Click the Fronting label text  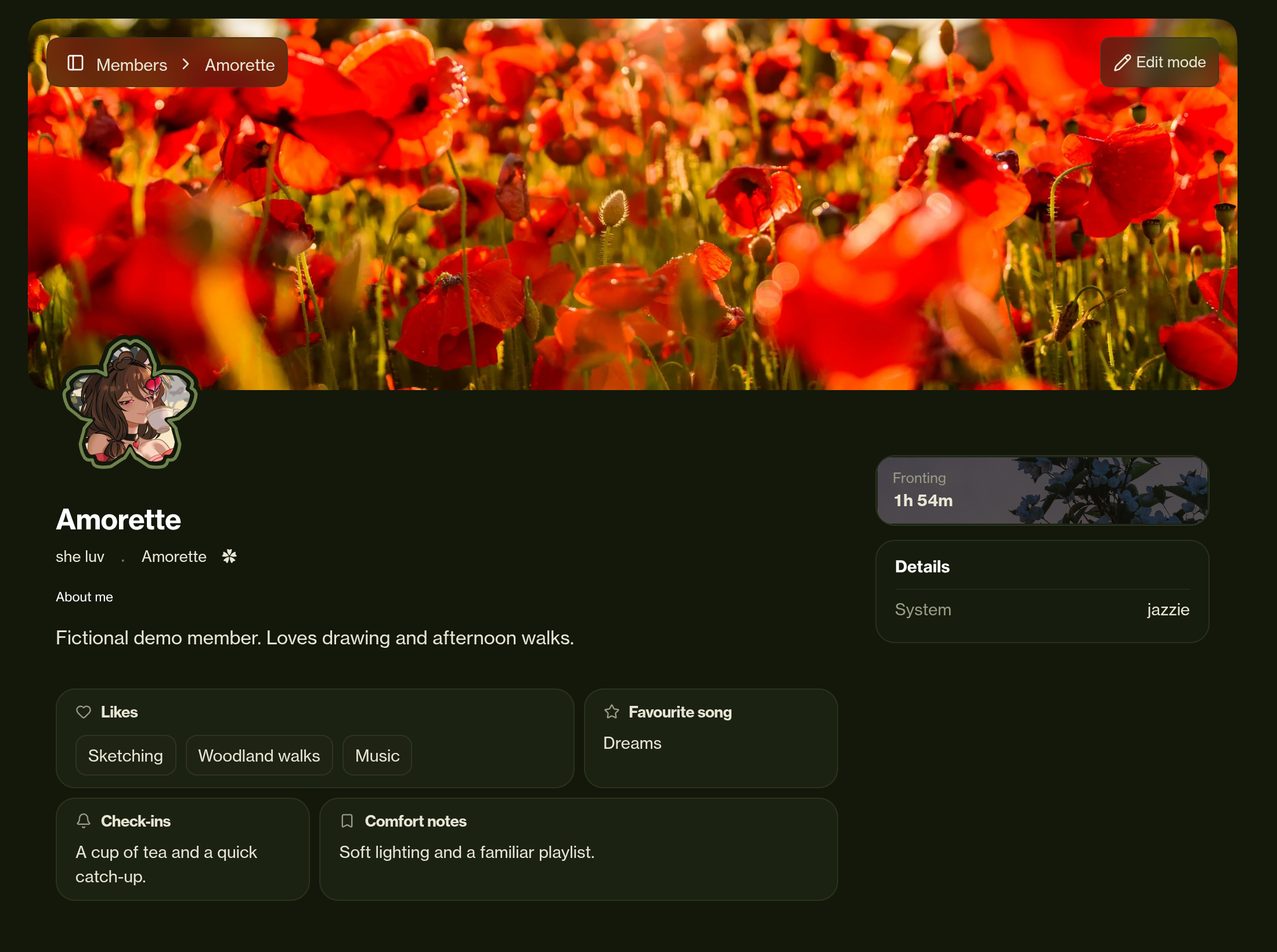point(919,478)
